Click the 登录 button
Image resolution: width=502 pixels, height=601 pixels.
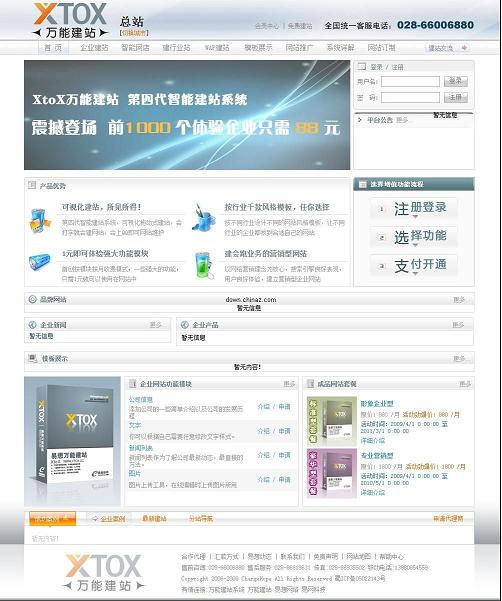click(x=456, y=81)
